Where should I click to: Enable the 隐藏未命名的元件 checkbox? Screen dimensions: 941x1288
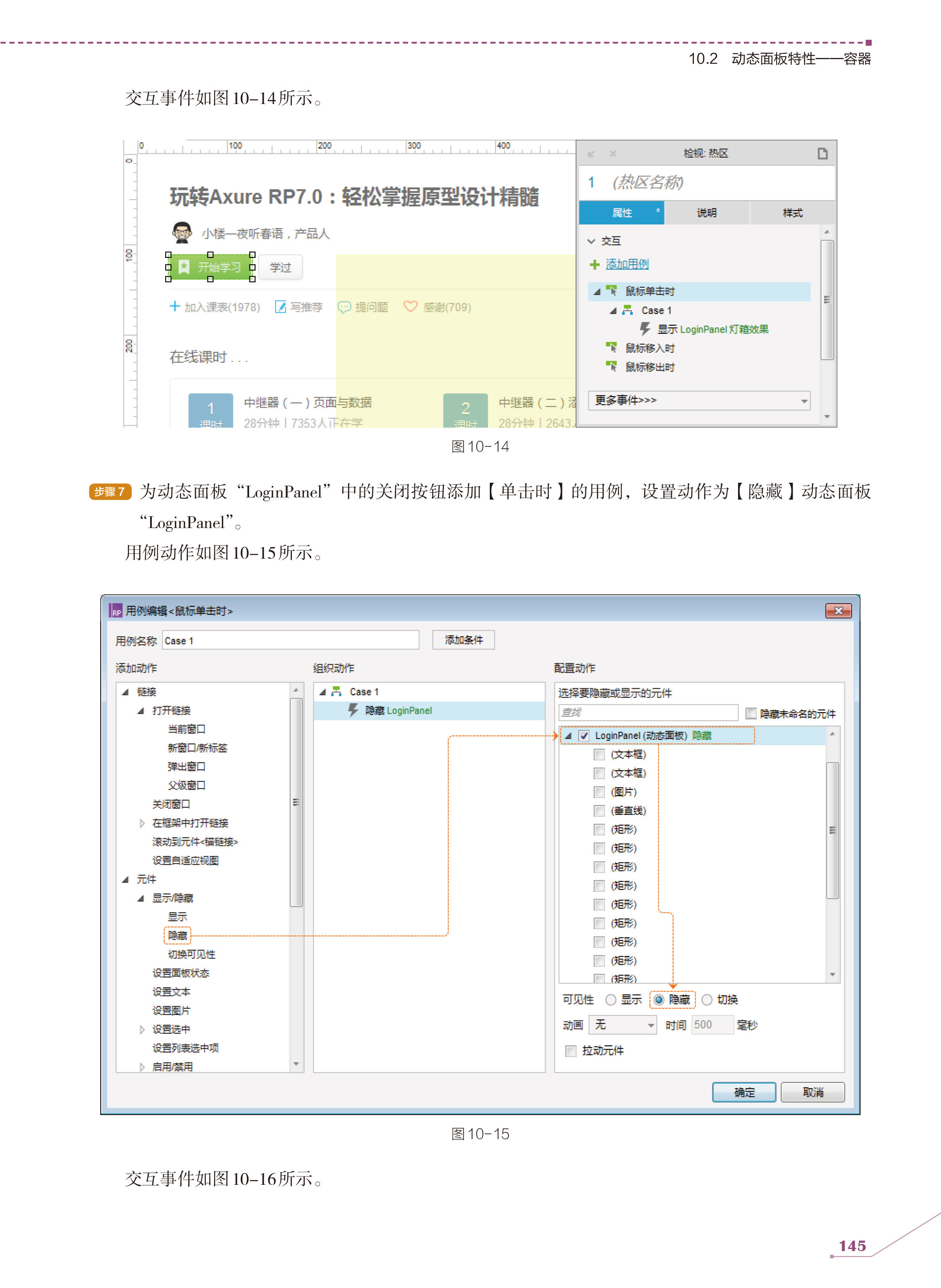751,713
